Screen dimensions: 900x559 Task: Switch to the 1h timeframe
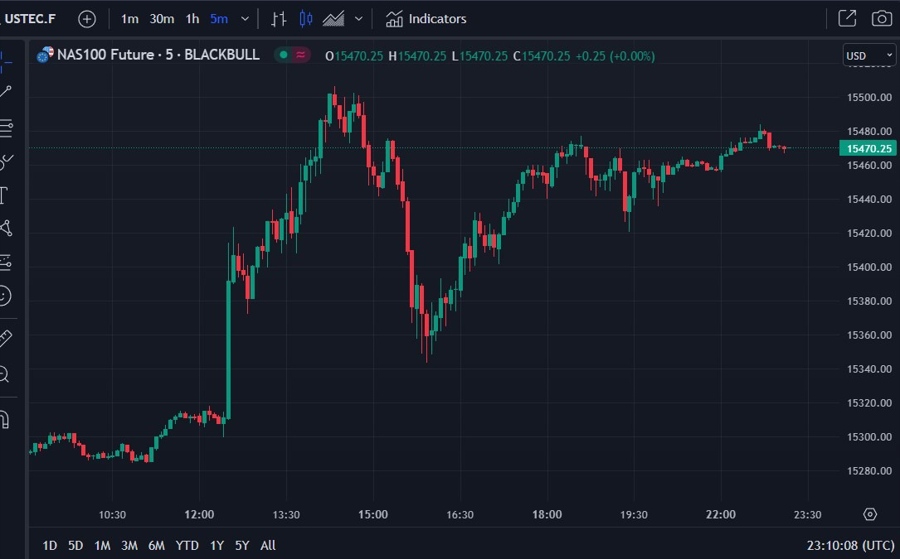192,19
